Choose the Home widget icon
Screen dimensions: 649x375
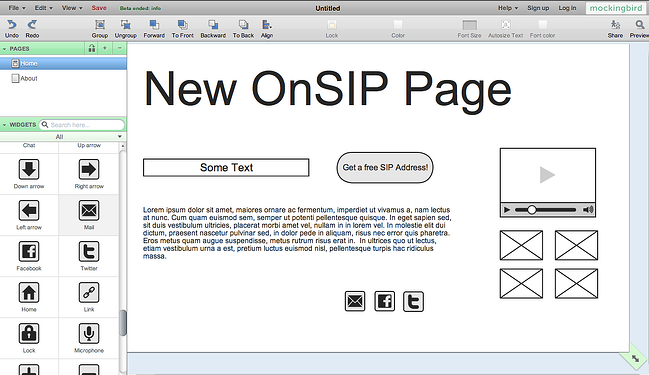click(x=29, y=292)
